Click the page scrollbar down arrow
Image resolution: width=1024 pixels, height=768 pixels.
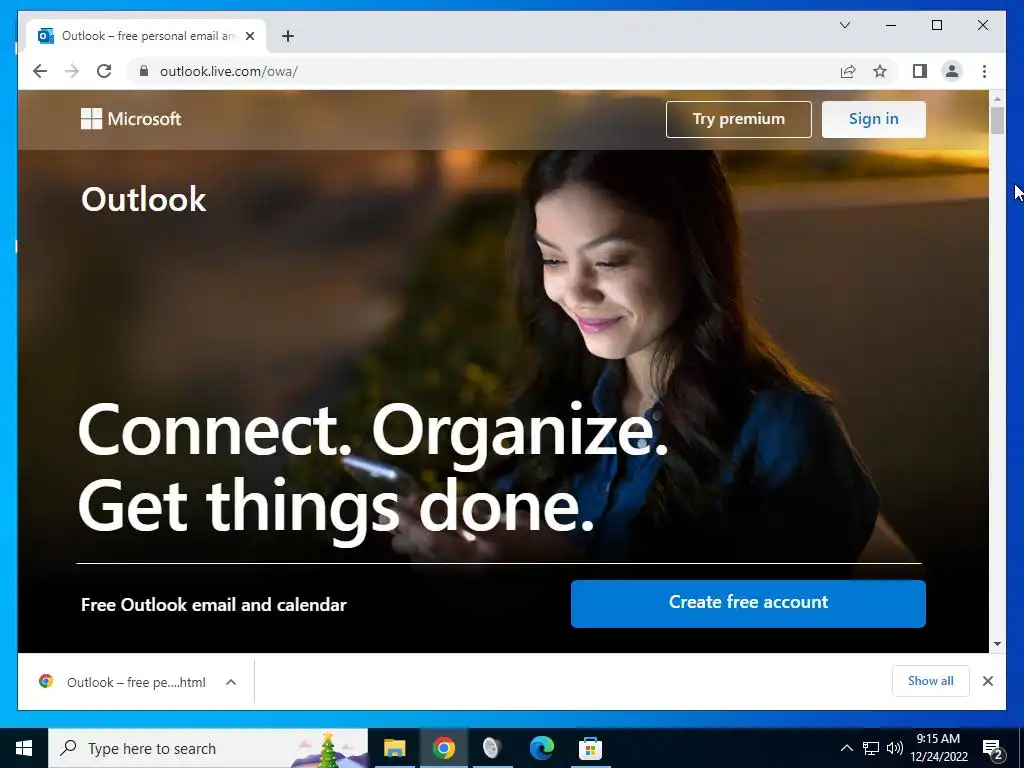pyautogui.click(x=997, y=644)
